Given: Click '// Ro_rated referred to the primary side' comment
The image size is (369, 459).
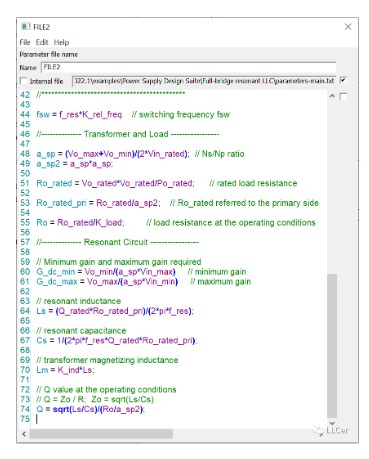Looking at the screenshot, I should 244,203.
